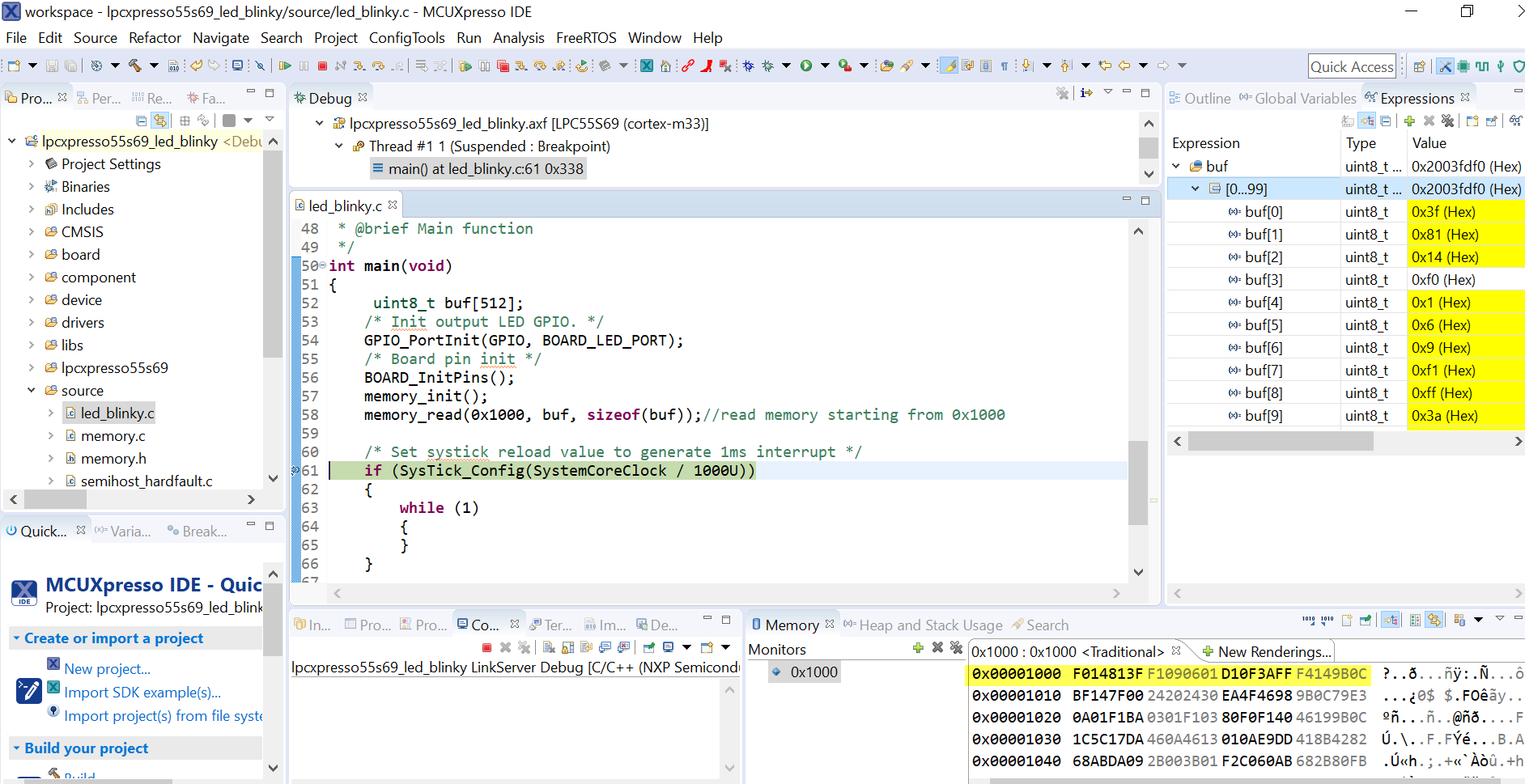Toggle Show Whitespace Characters in the toolbar
This screenshot has height=784, width=1525.
1005,65
